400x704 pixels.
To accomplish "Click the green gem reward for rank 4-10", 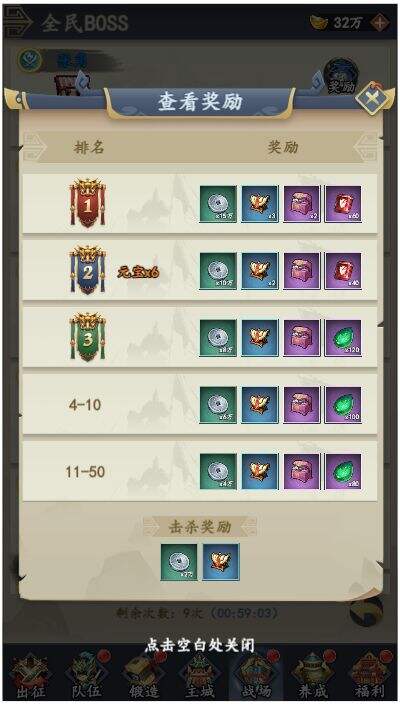I will [343, 405].
